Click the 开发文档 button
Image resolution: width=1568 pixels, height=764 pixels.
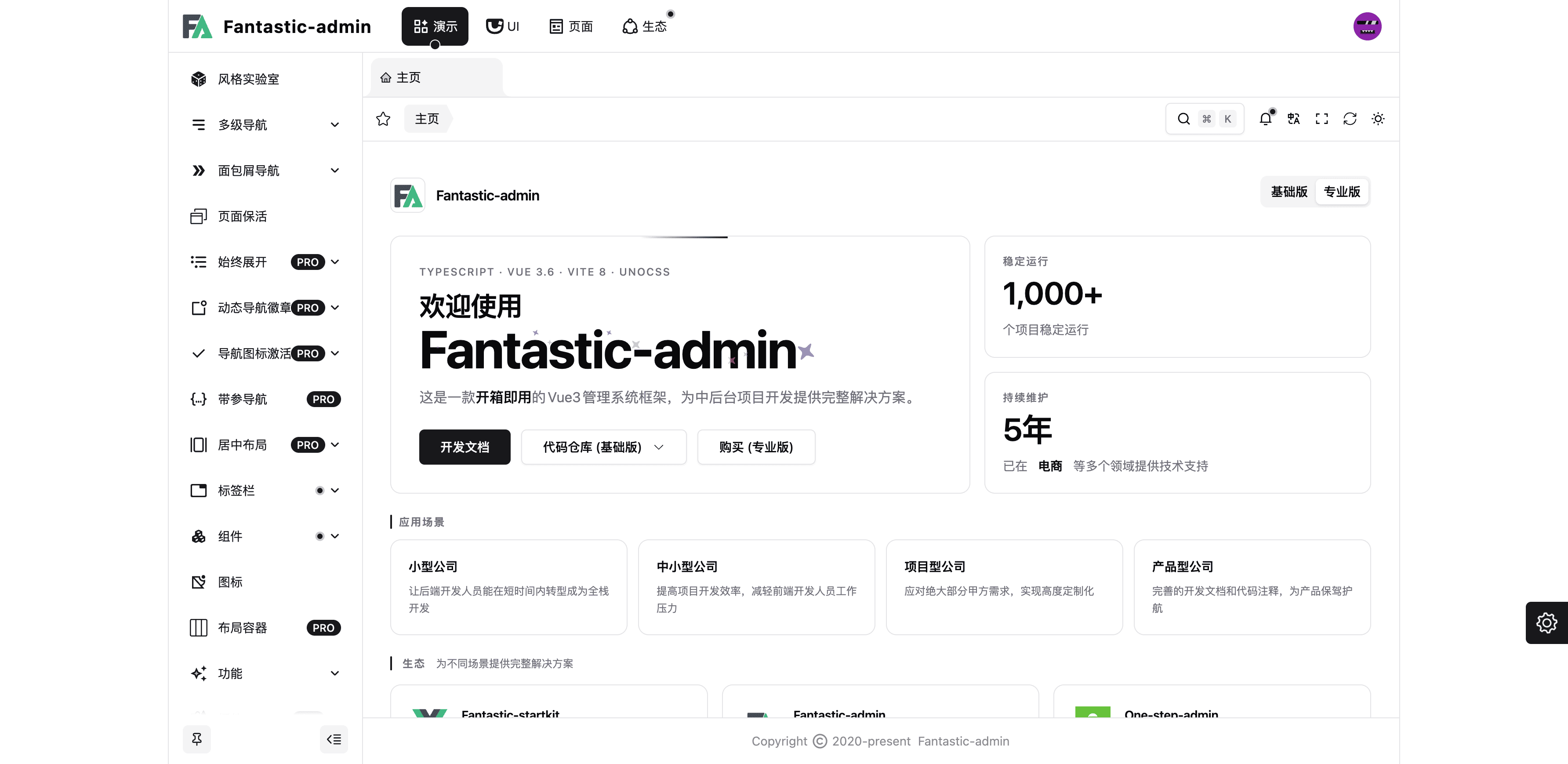click(x=465, y=447)
